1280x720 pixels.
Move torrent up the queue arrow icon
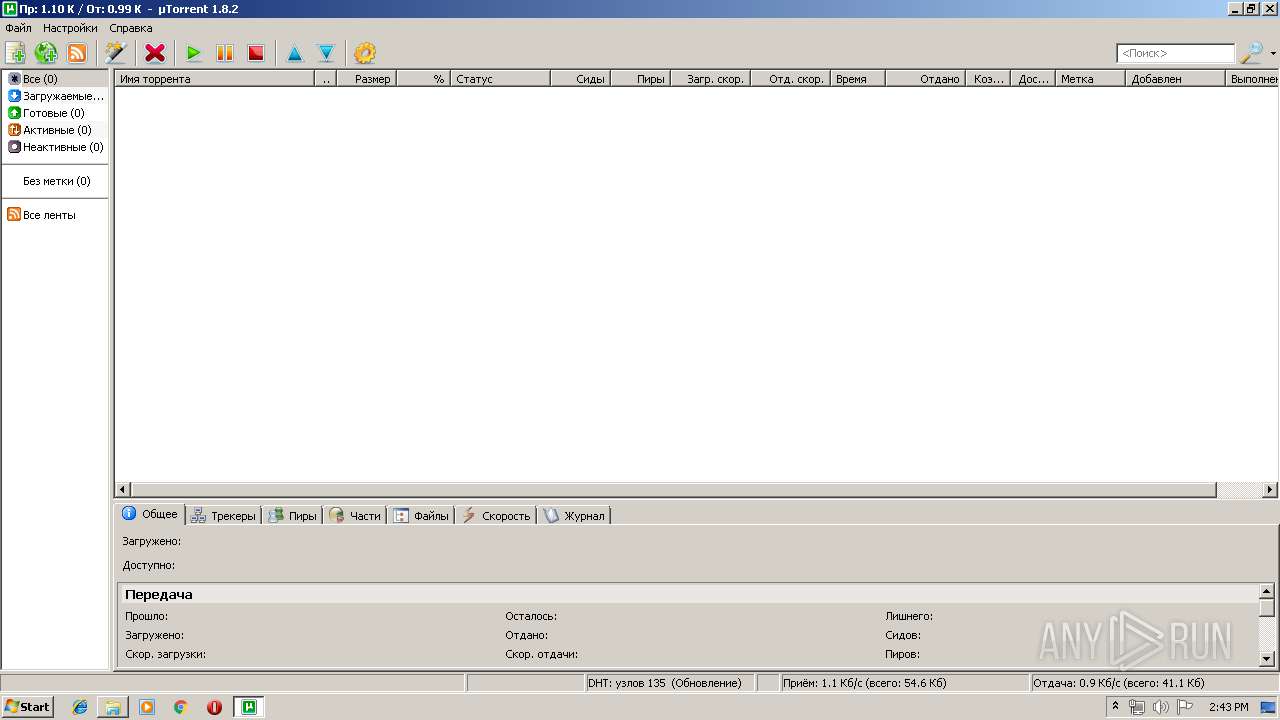pos(295,53)
